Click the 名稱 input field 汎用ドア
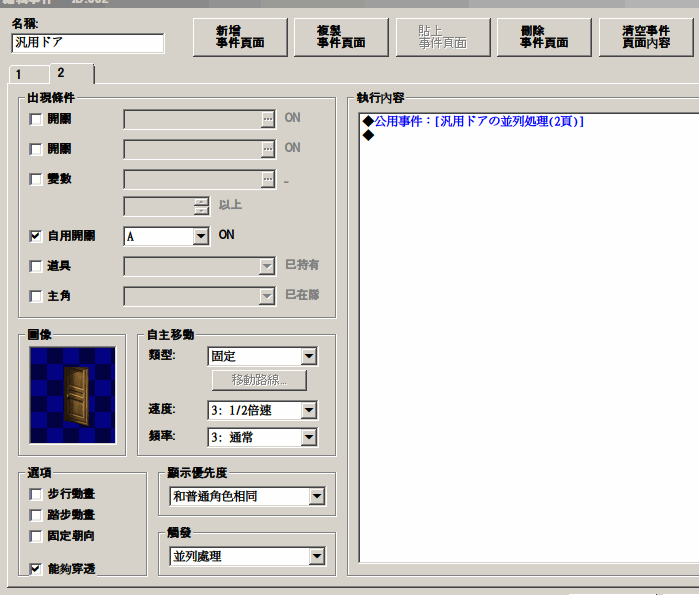Image resolution: width=699 pixels, height=595 pixels. pyautogui.click(x=88, y=43)
